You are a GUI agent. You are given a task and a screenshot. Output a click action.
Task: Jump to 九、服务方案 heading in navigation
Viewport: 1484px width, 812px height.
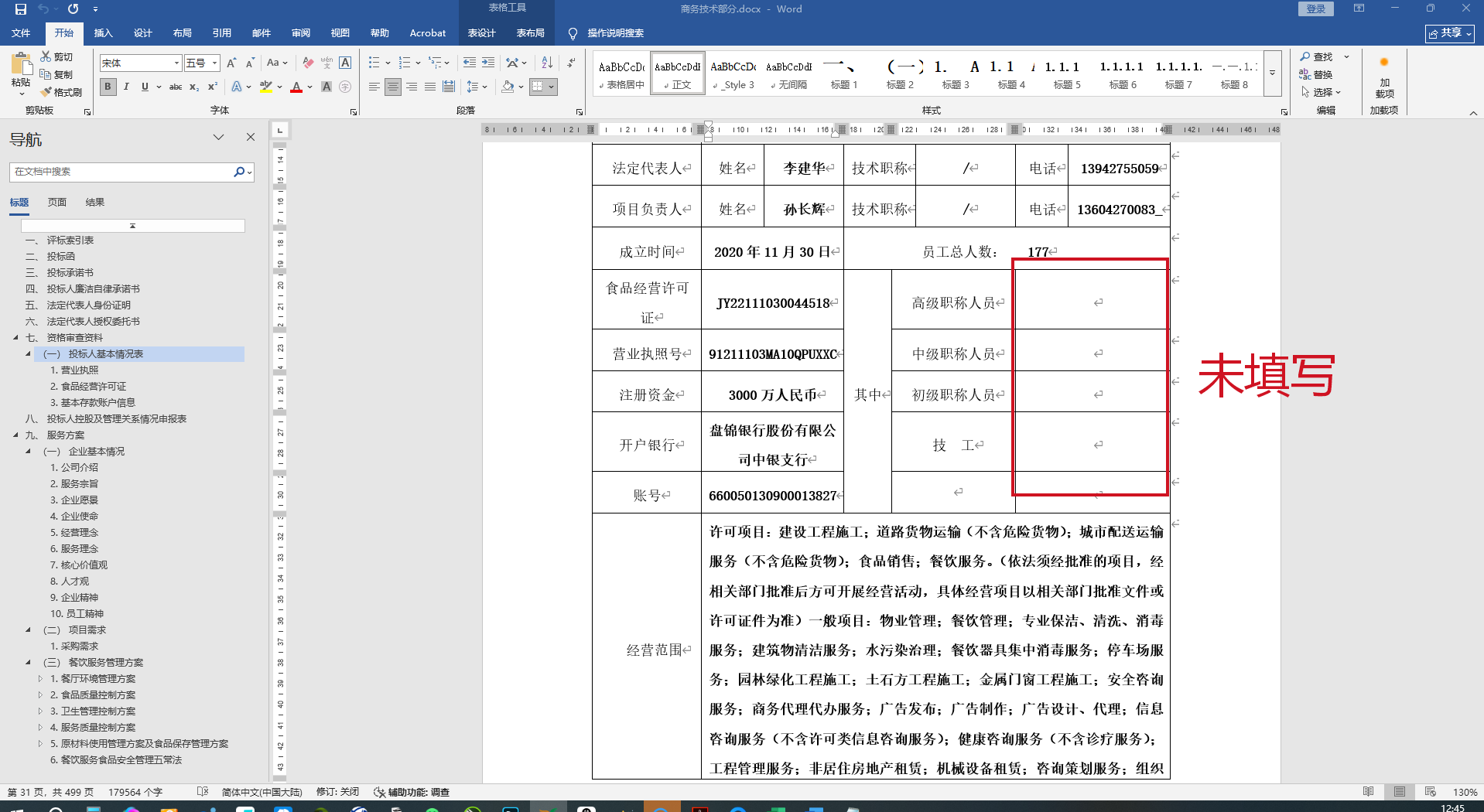(66, 435)
